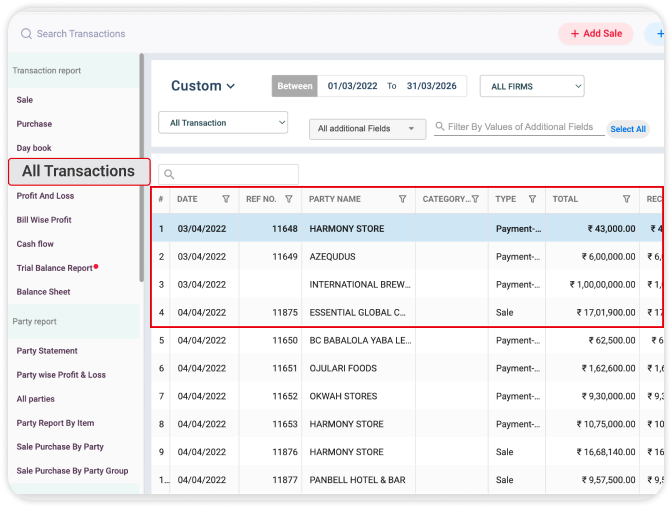The height and width of the screenshot is (508, 672).
Task: Select the INTERNATIONAL BREW... row
Action: coord(407,284)
